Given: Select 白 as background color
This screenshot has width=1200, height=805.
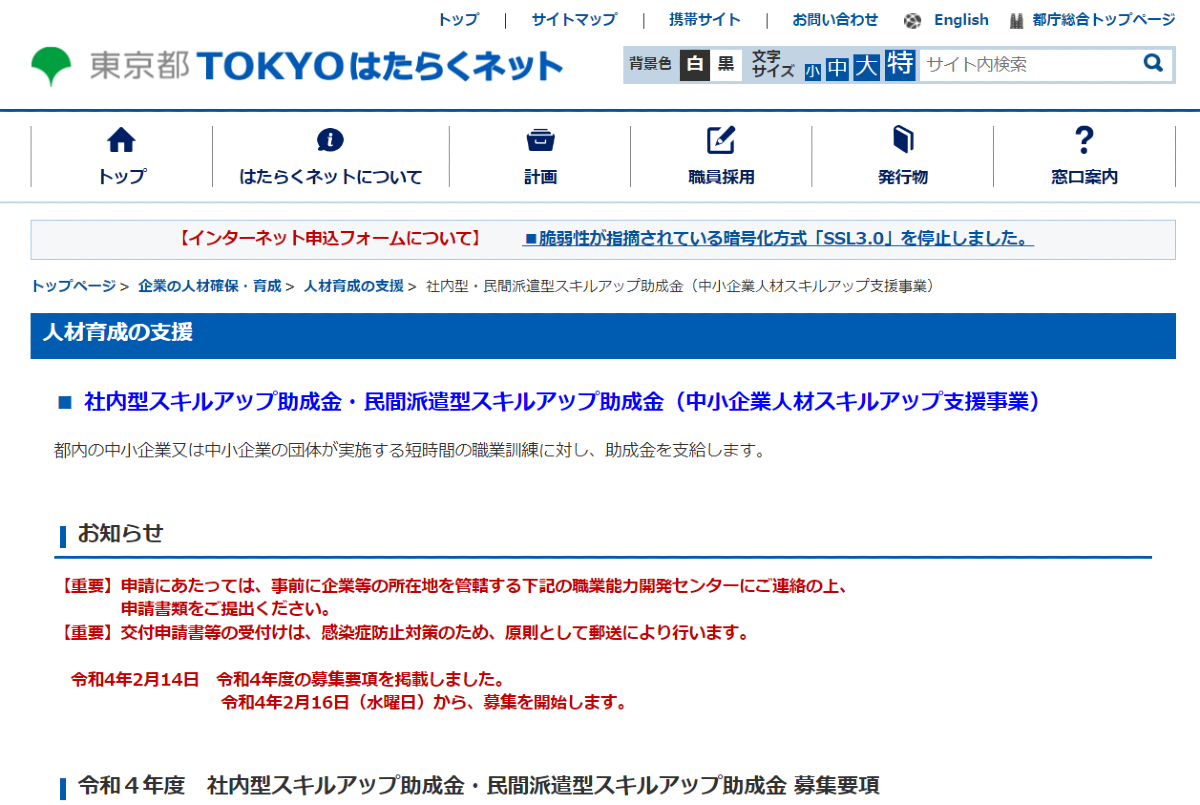Looking at the screenshot, I should (x=694, y=63).
